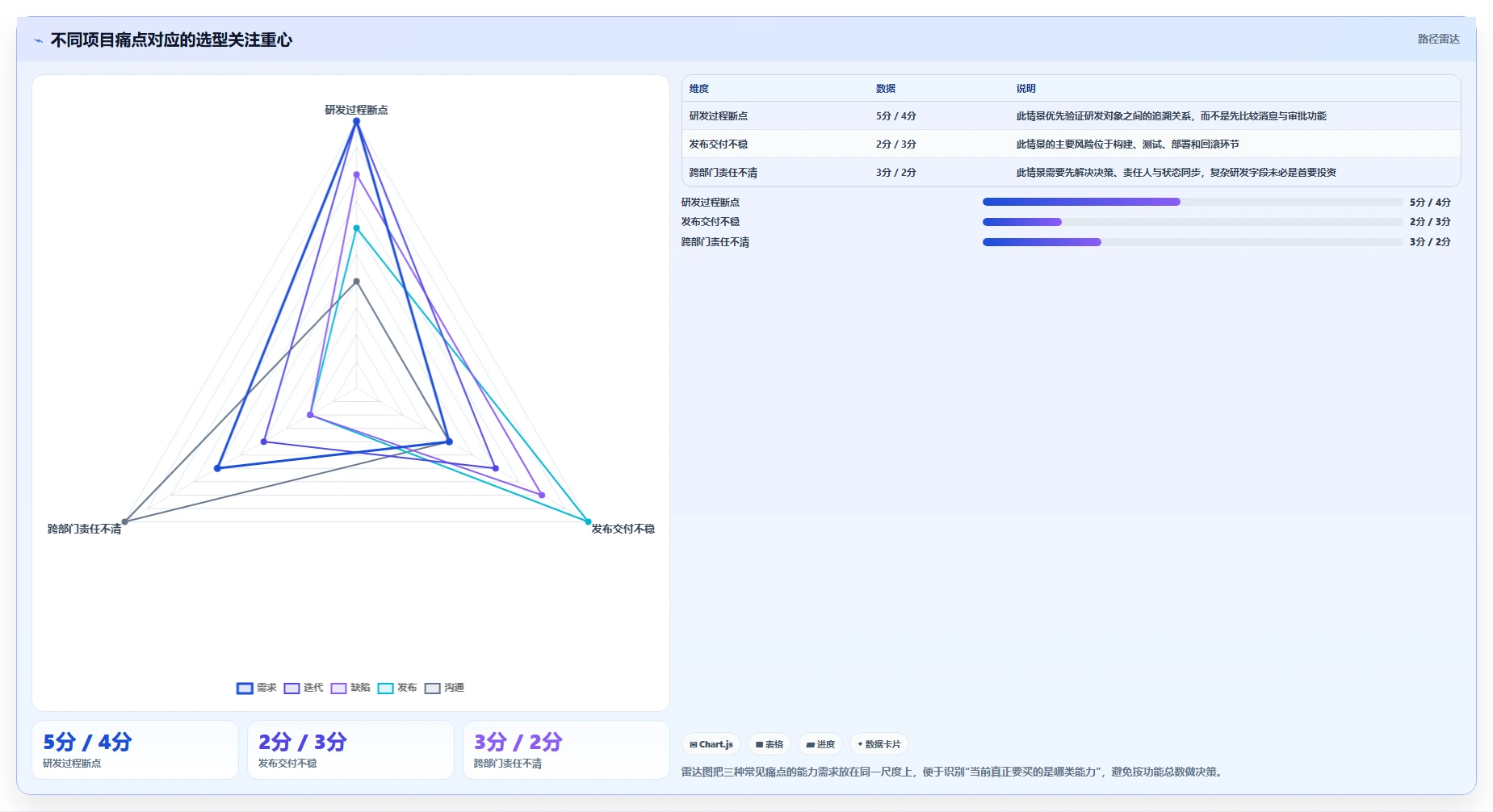
Task: Click the description starting 此情景优先验证研发对象
Action: pos(1171,116)
